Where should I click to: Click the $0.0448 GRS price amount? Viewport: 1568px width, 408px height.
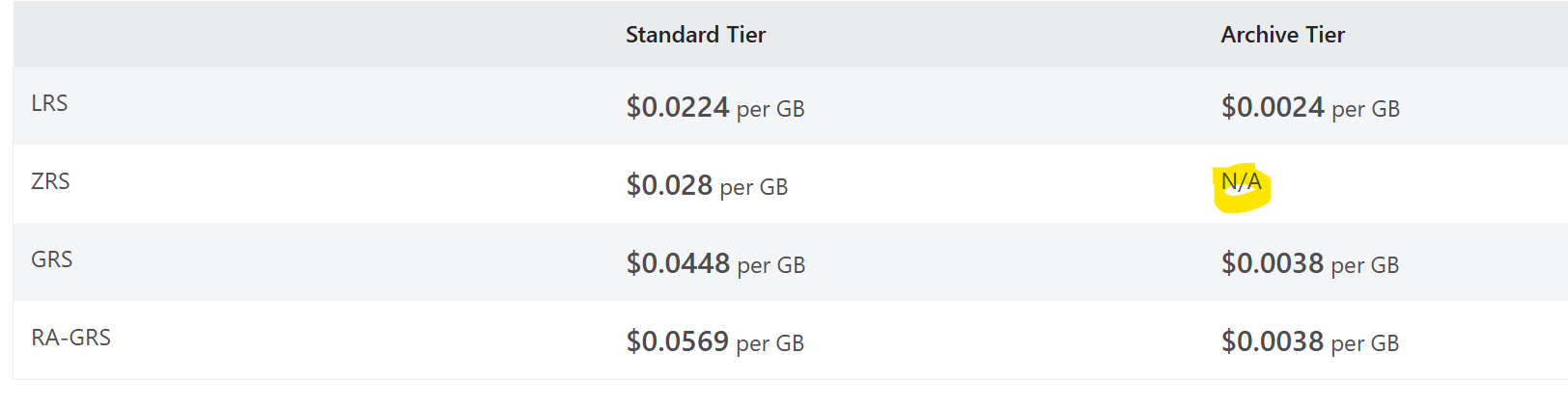tap(678, 263)
